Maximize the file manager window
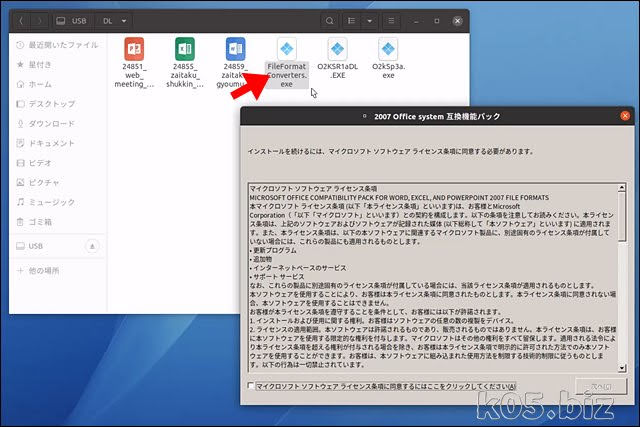Image resolution: width=640 pixels, height=427 pixels. point(436,21)
